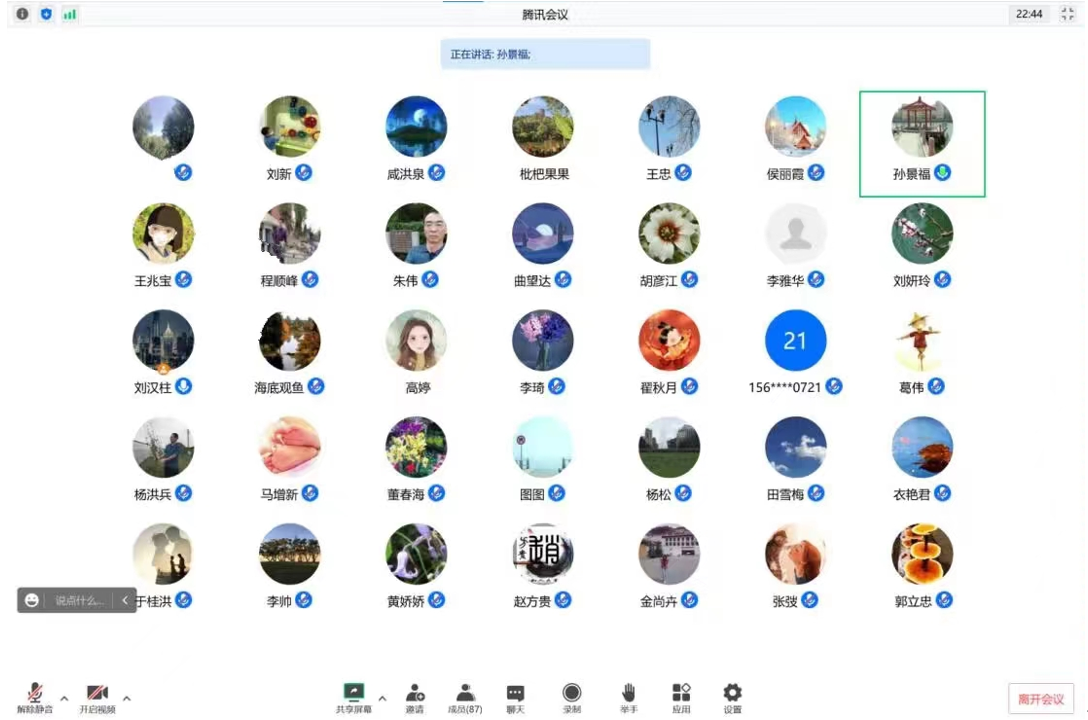Select the 张弢 participant name
The width and height of the screenshot is (1088, 720).
785,601
